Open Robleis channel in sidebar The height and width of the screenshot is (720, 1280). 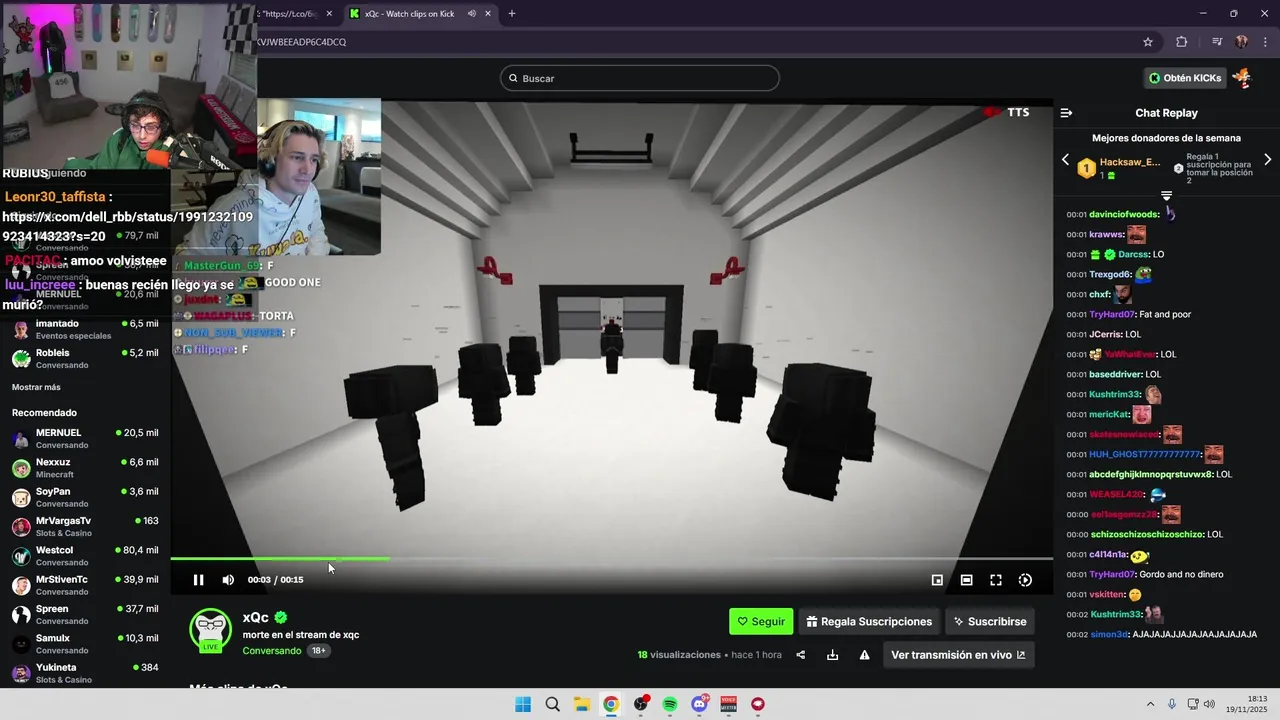click(85, 358)
